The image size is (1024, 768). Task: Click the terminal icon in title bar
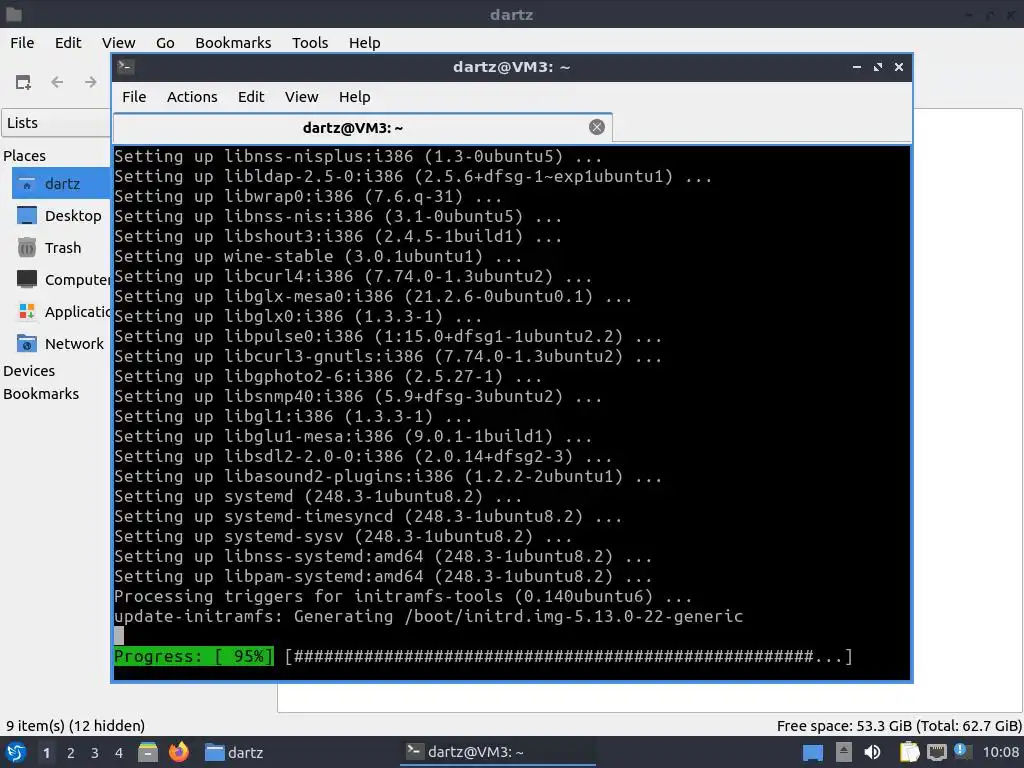coord(126,67)
